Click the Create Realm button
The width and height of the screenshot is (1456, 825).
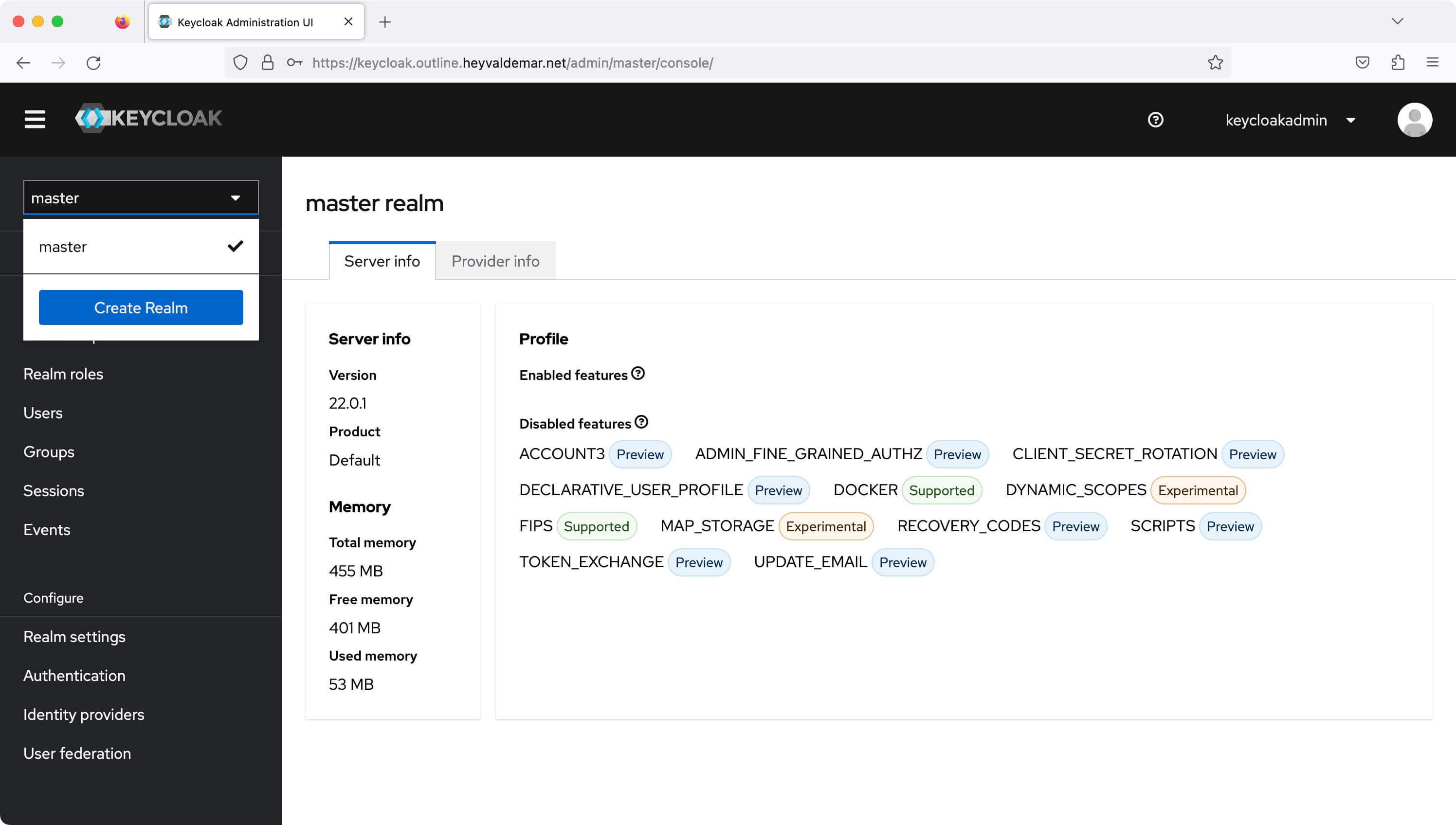(141, 307)
